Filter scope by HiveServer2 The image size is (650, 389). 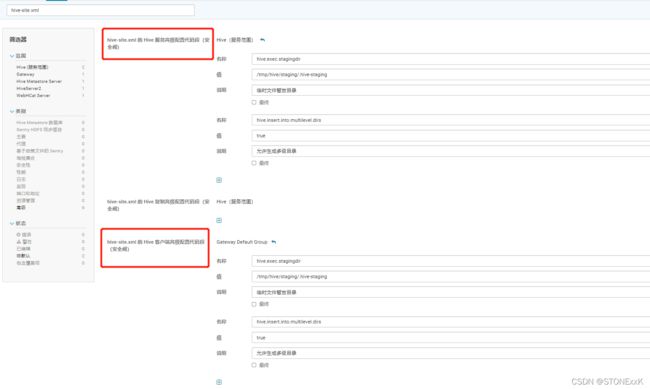(29, 88)
